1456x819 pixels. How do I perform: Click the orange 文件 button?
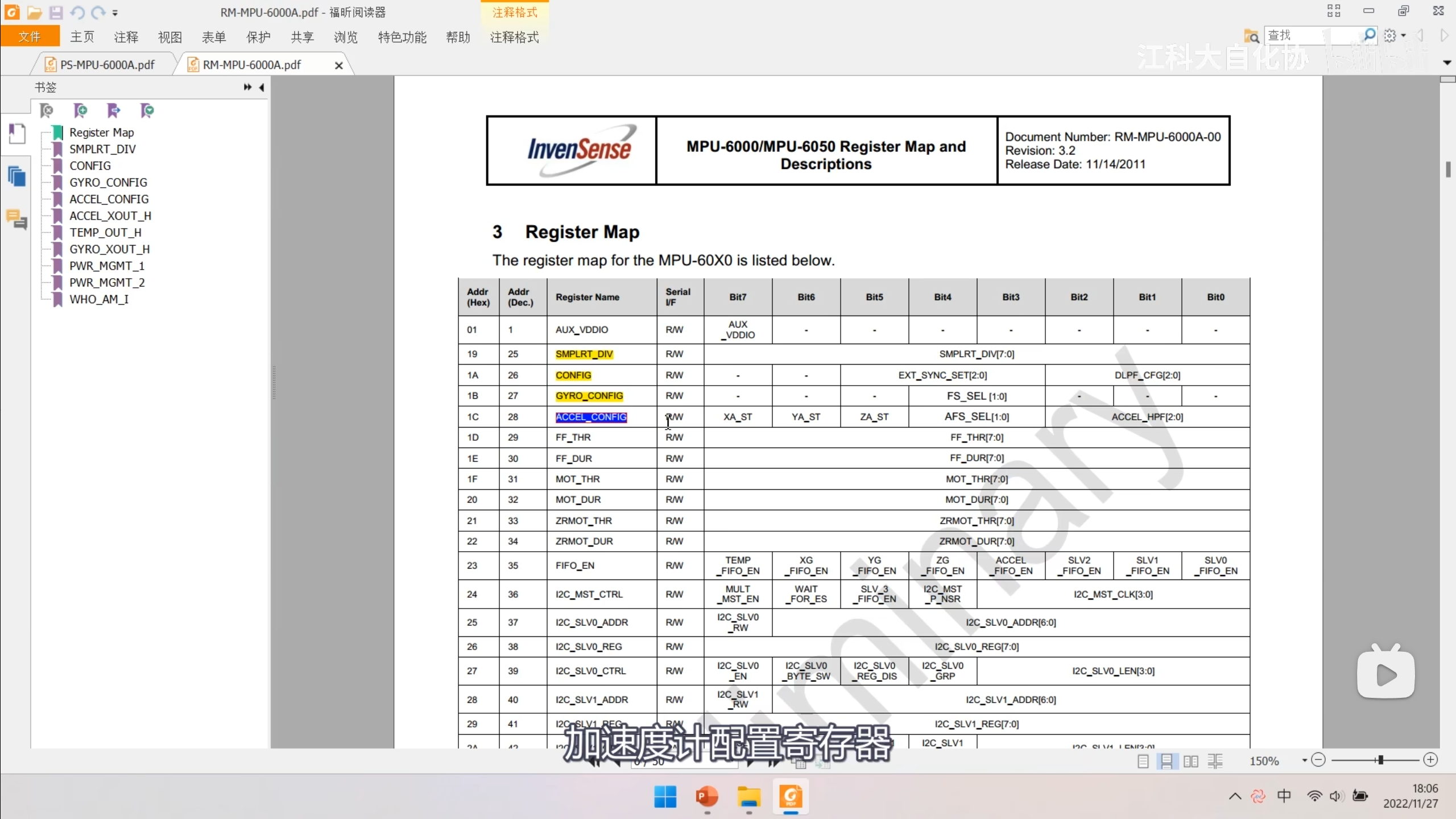tap(30, 36)
